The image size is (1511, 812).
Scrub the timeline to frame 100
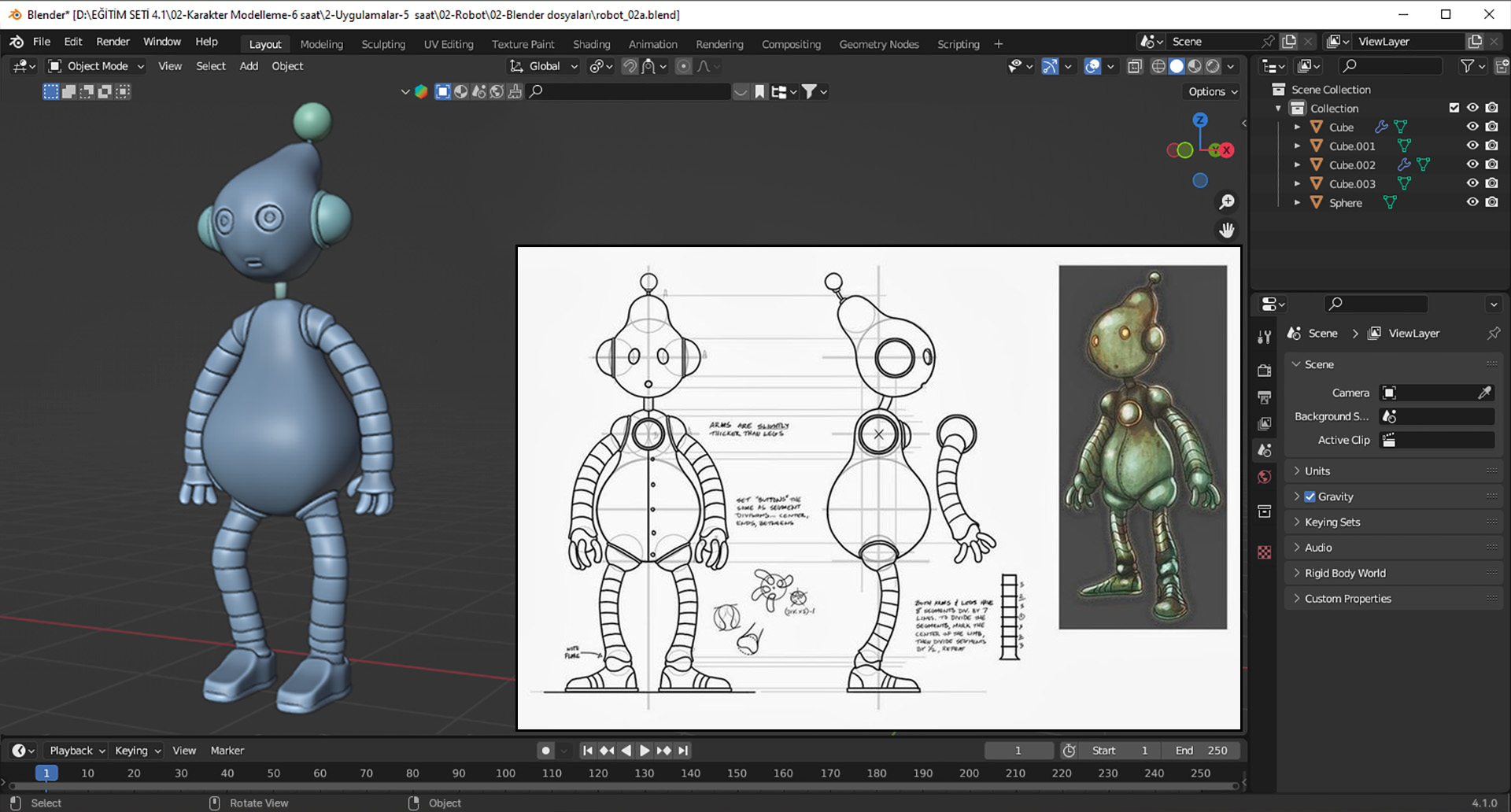[x=506, y=773]
